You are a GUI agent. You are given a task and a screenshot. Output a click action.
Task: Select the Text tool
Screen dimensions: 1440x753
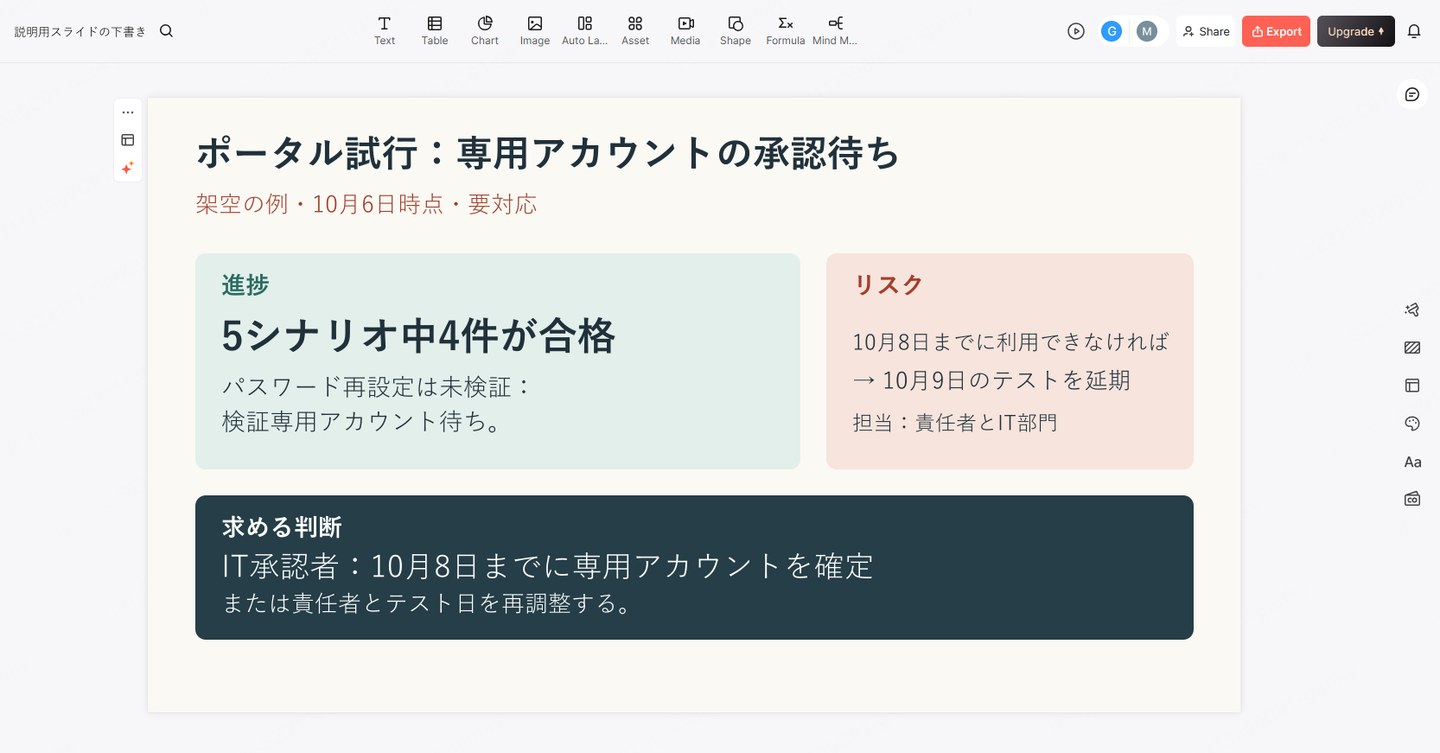[x=384, y=31]
